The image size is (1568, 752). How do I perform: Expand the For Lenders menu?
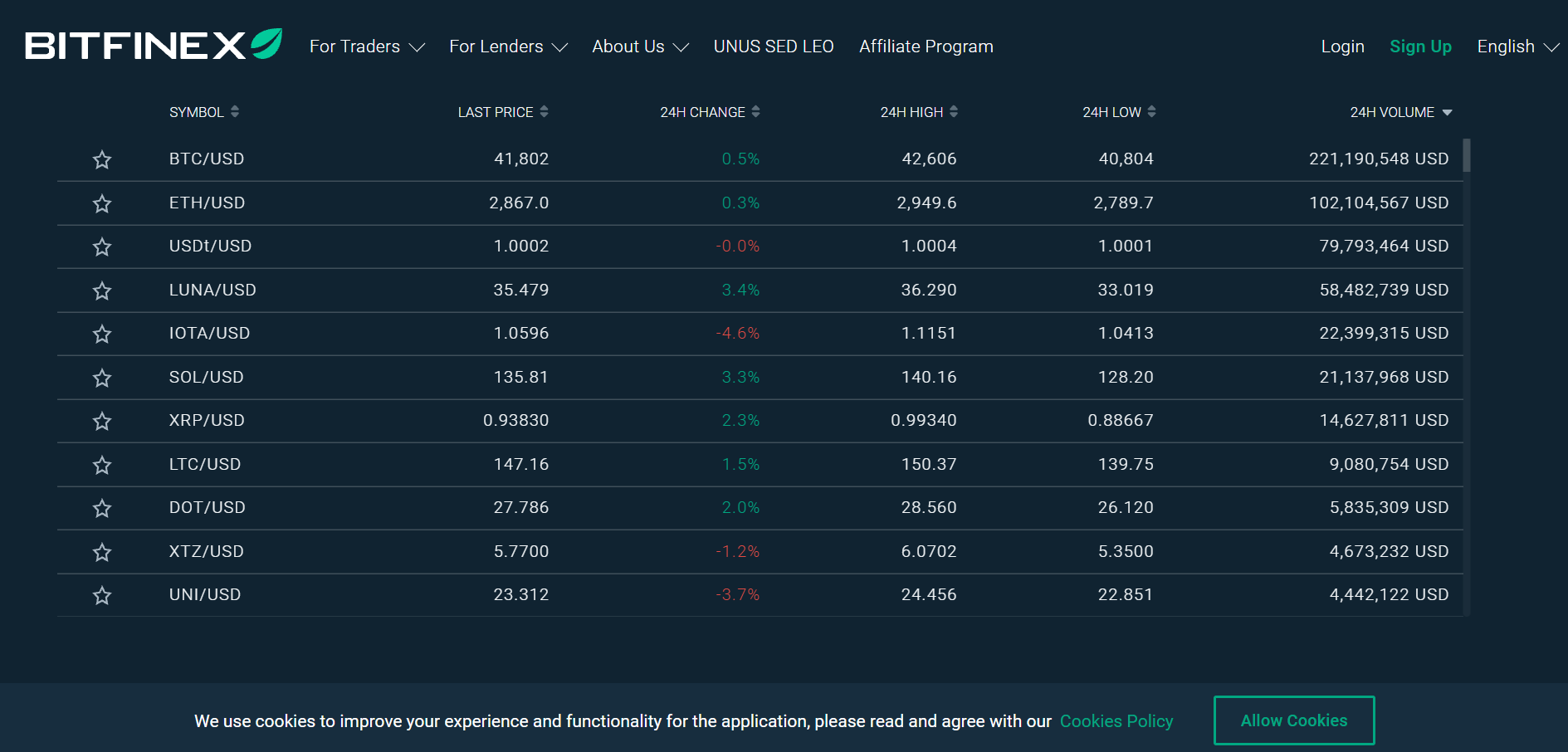coord(508,46)
